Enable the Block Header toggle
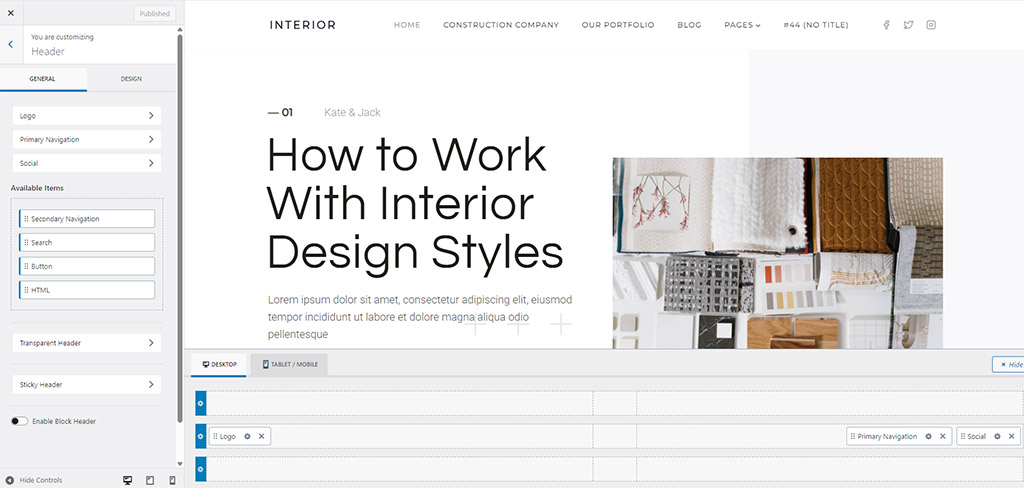 pos(19,421)
